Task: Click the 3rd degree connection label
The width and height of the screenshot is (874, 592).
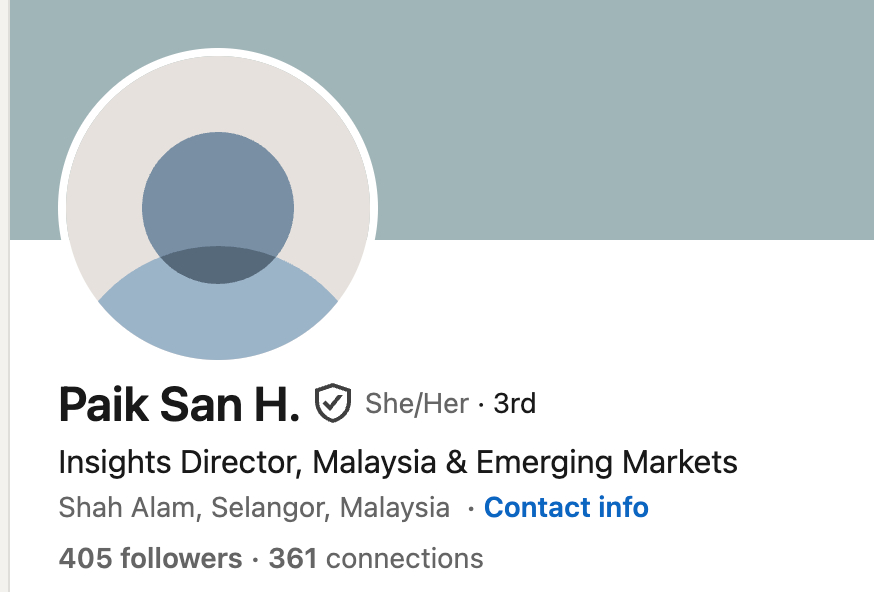Action: tap(514, 404)
